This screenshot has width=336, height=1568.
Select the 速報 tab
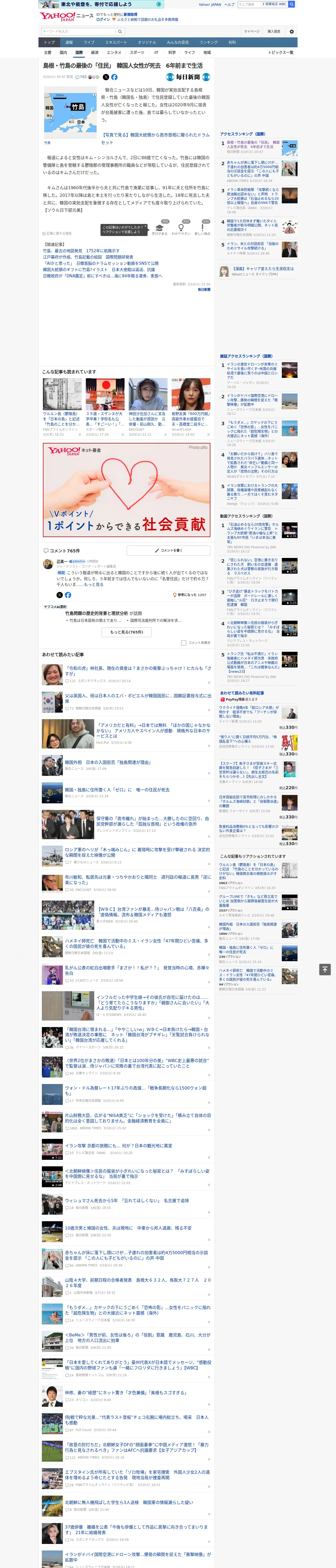tap(69, 43)
